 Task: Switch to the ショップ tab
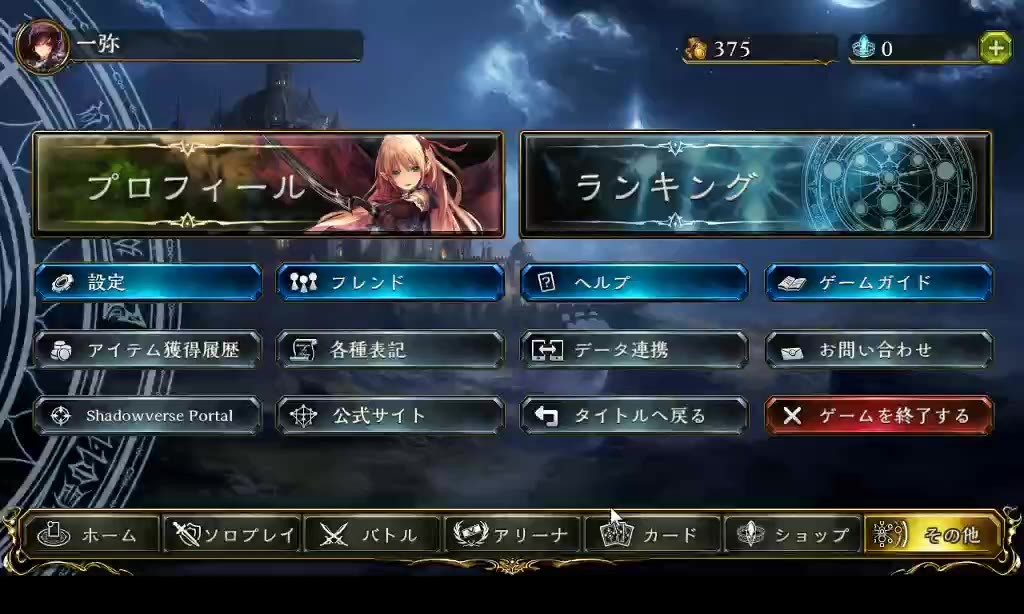pos(793,535)
